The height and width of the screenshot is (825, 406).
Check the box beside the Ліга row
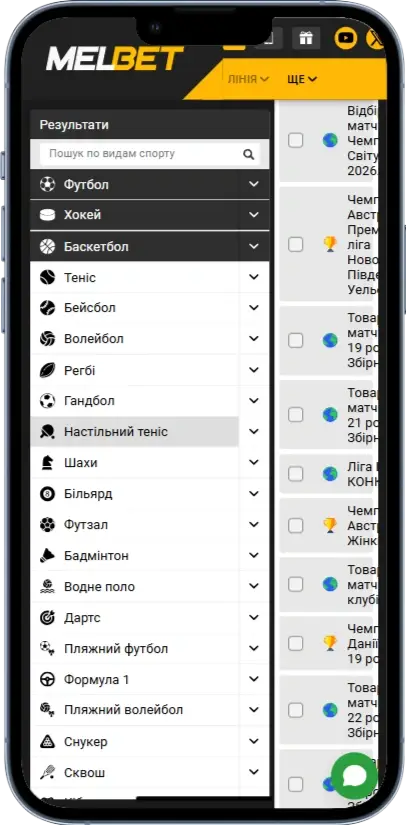tap(296, 474)
